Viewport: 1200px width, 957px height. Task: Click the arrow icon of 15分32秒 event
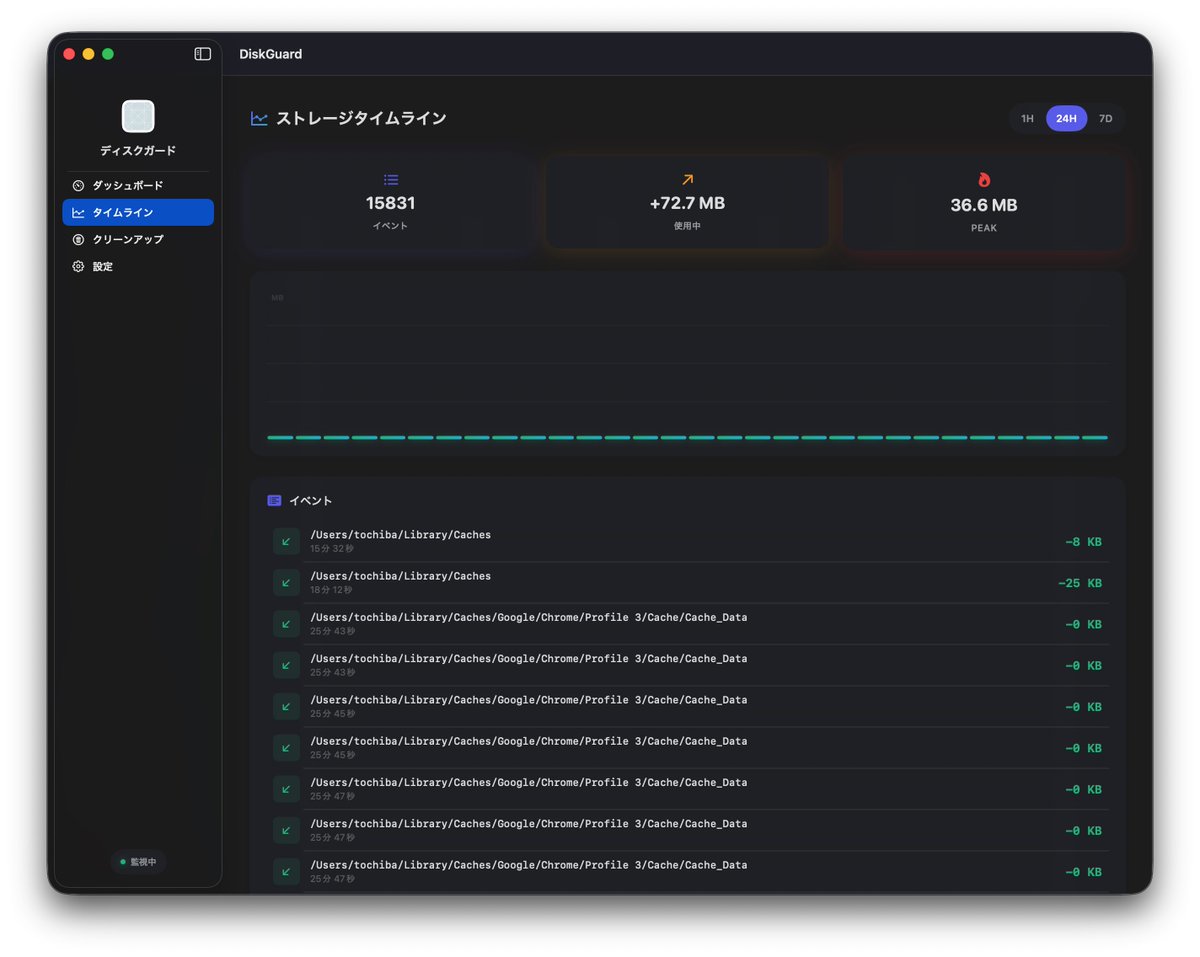286,541
